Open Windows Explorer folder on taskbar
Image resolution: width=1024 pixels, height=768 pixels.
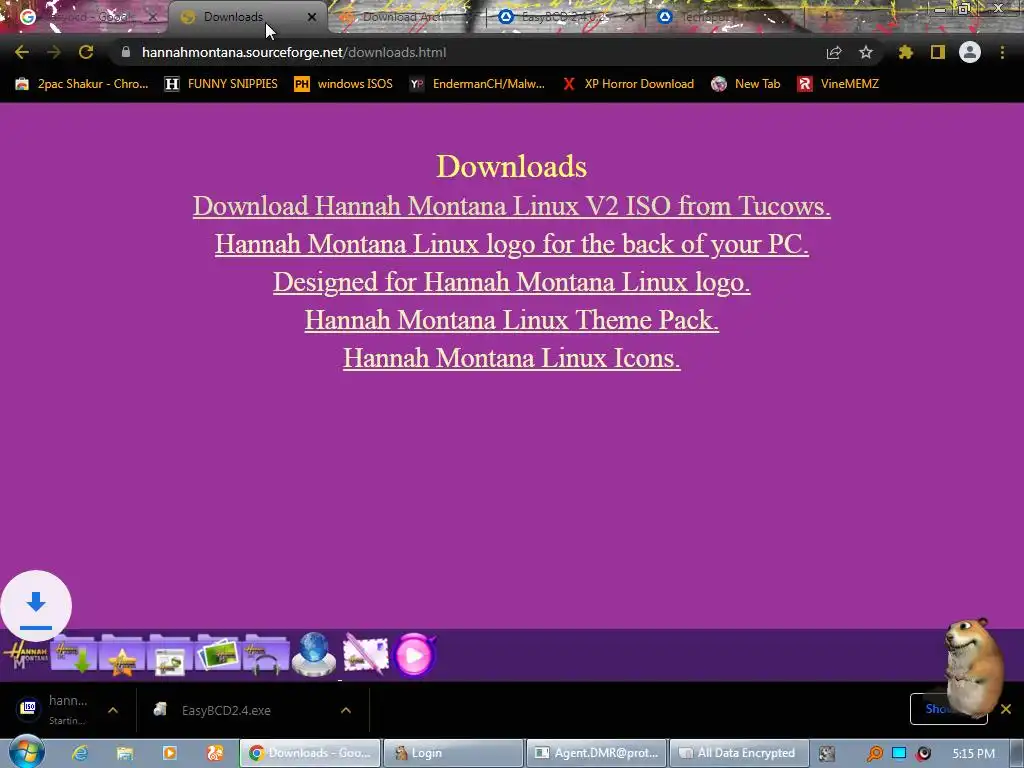point(125,753)
